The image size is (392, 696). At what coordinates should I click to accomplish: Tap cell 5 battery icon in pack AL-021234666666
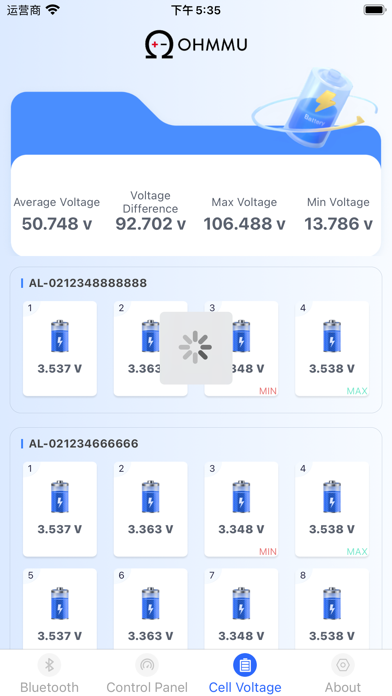tap(60, 604)
